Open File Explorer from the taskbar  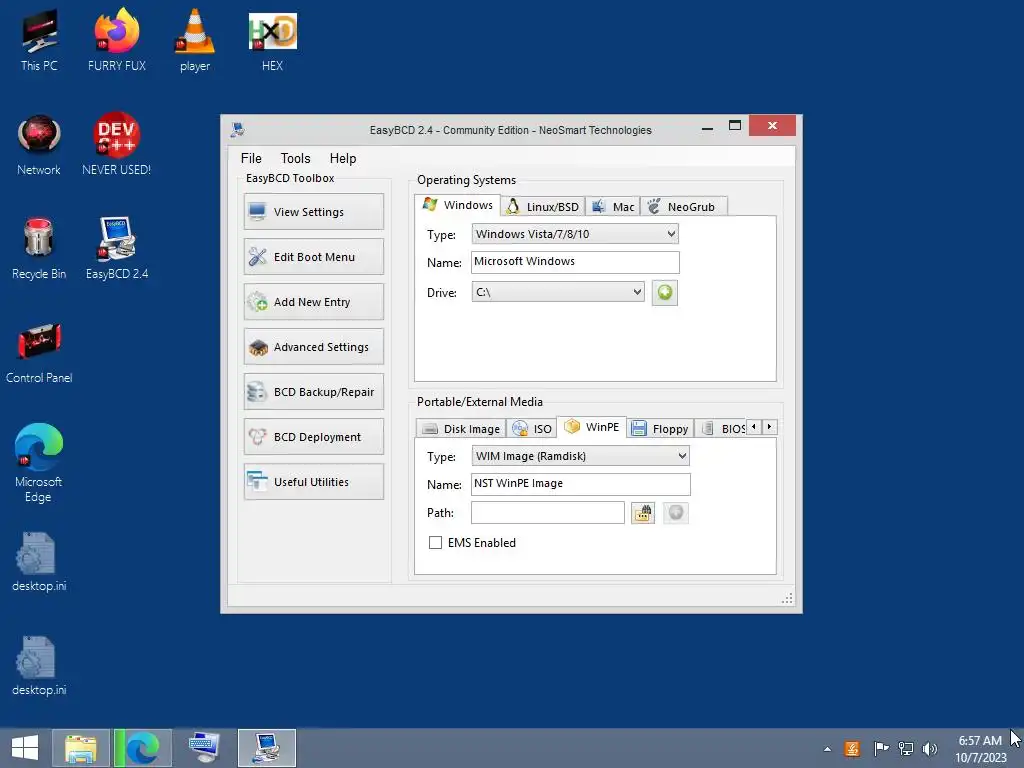(x=81, y=748)
